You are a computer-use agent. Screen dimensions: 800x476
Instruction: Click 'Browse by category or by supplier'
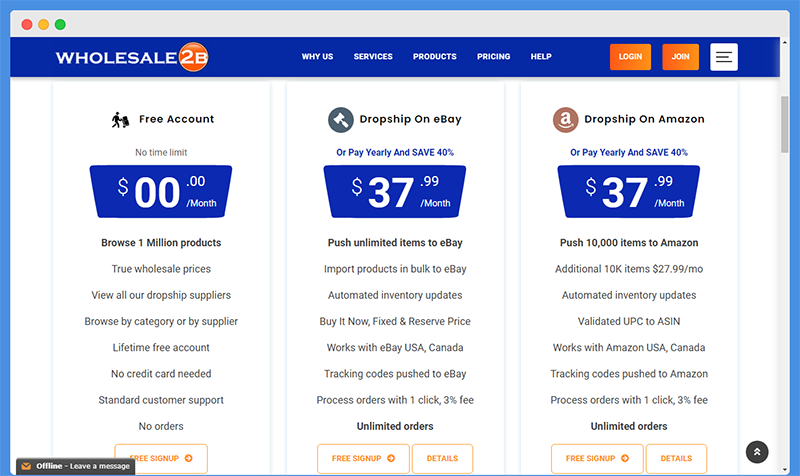161,321
